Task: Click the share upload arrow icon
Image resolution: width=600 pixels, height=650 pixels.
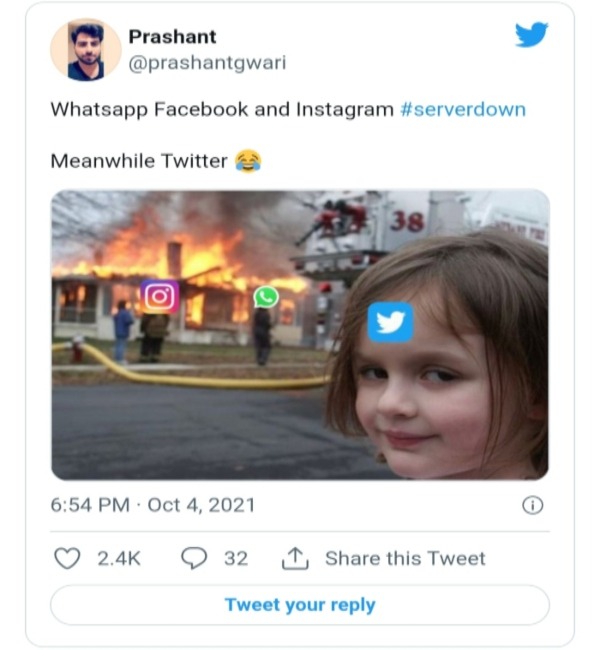Action: pos(295,558)
